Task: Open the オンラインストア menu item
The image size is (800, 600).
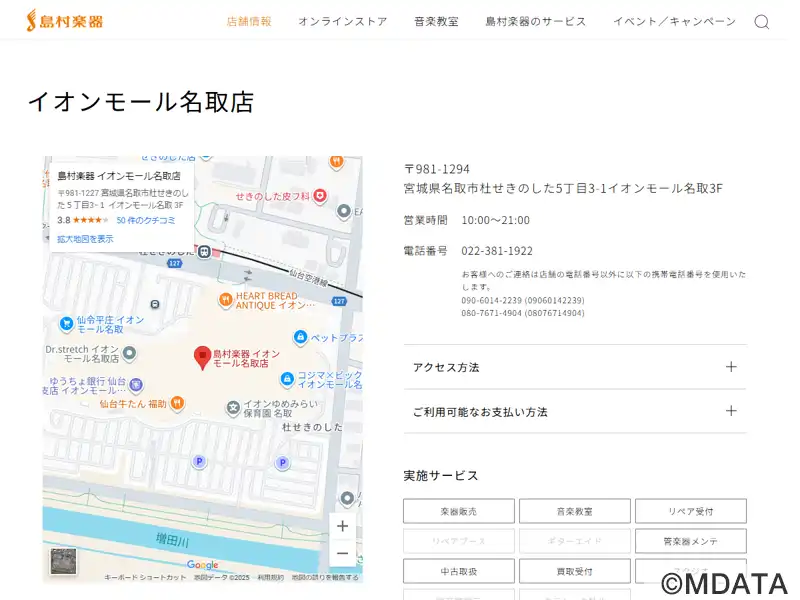Action: 342,22
